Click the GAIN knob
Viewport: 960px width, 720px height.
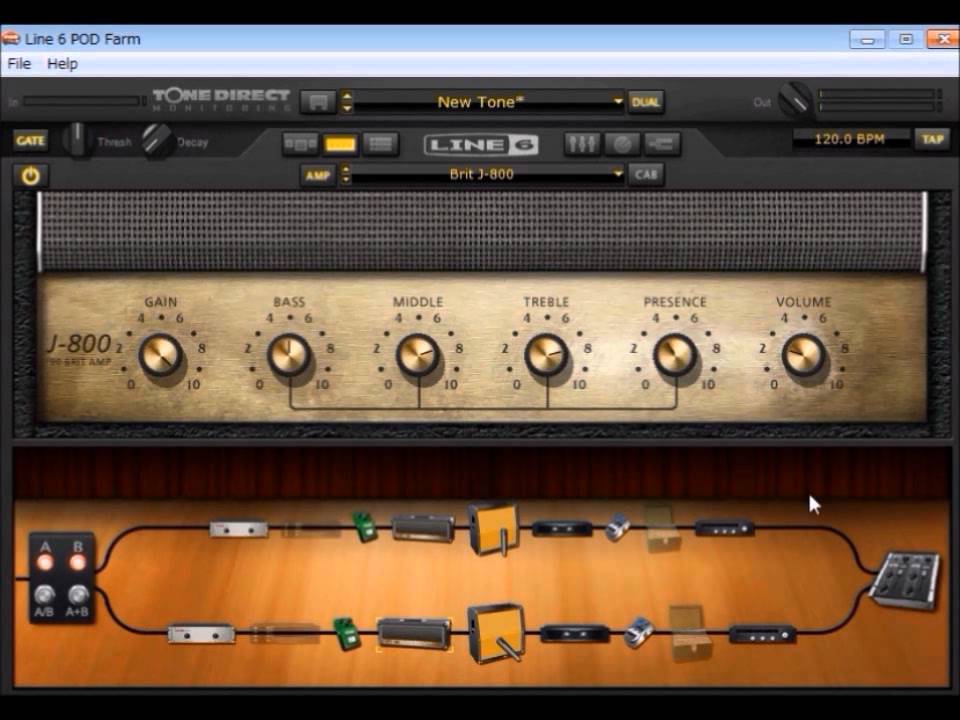click(160, 355)
